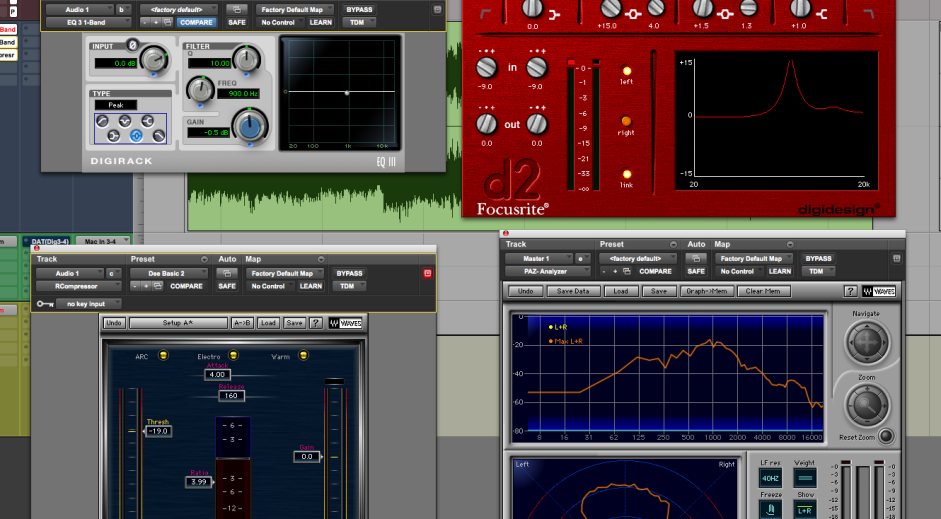Open the Dee Basic 2 preset dropdown
Screen dimensions: 941x519
[169, 273]
